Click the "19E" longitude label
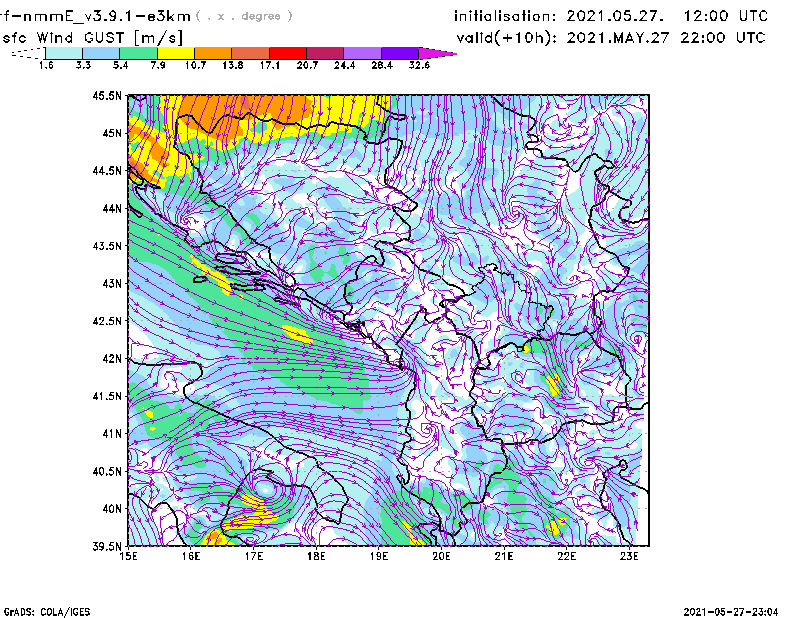This screenshot has width=800, height=618. tap(379, 556)
